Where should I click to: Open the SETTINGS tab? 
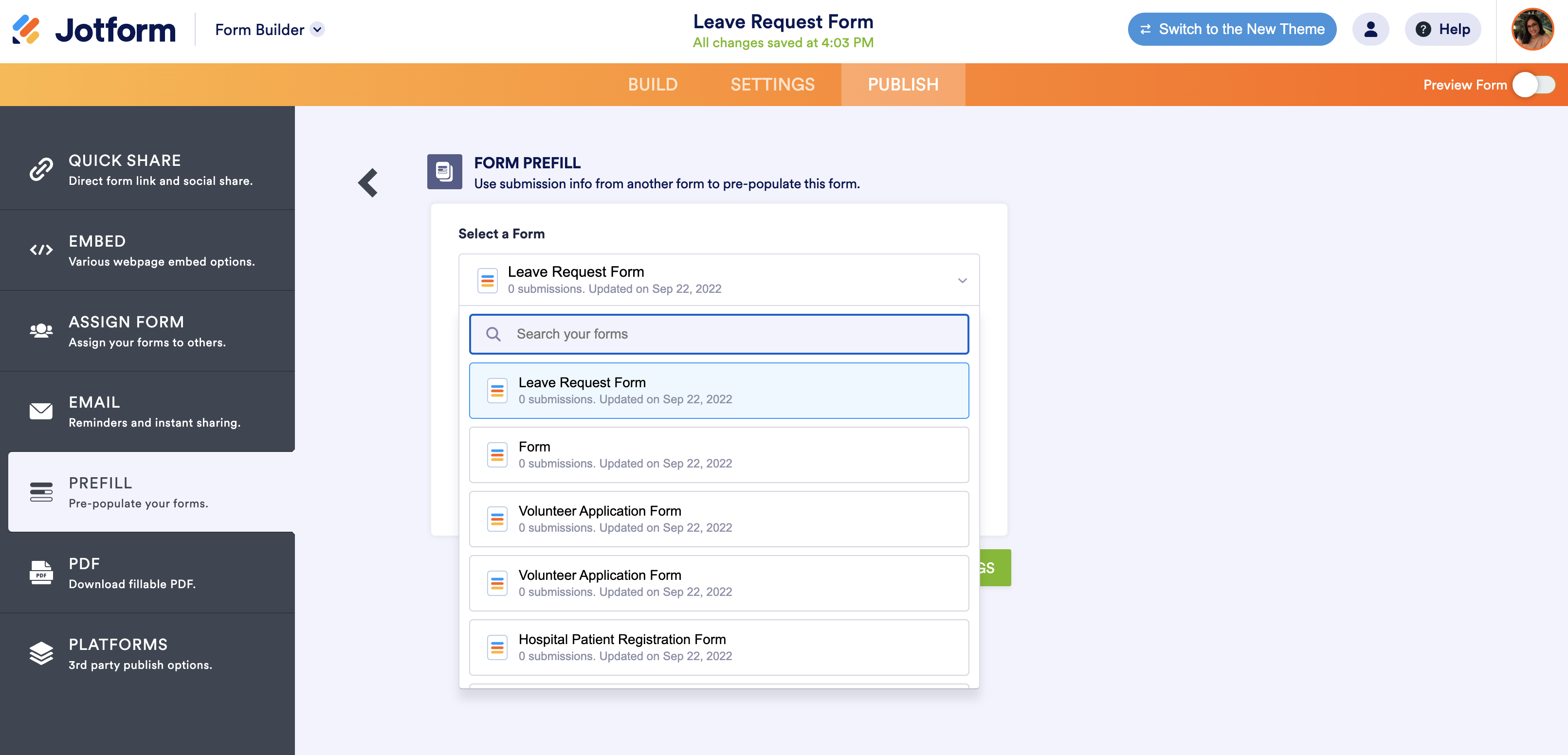click(x=772, y=85)
